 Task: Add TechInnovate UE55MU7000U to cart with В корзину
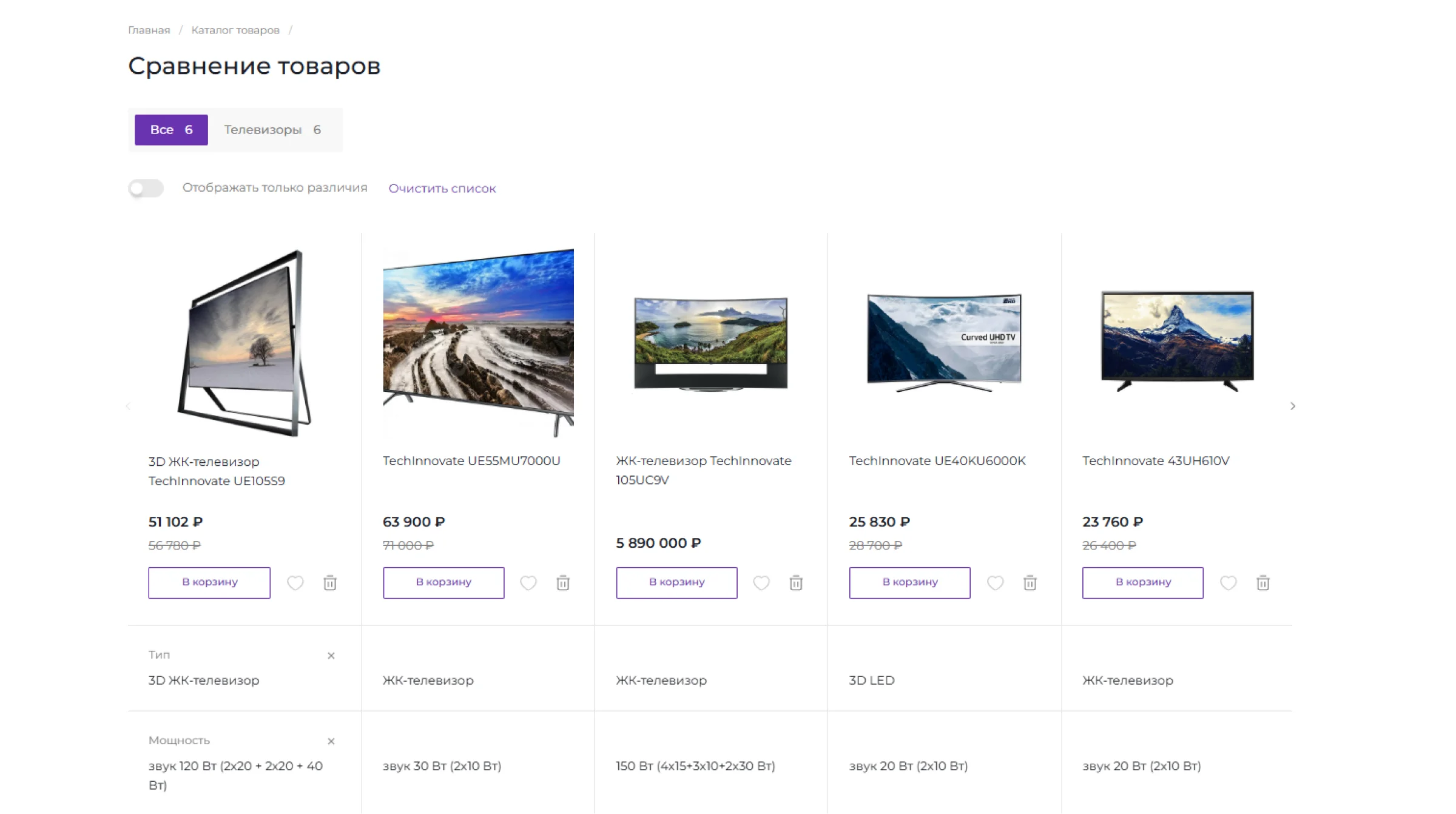pos(443,582)
